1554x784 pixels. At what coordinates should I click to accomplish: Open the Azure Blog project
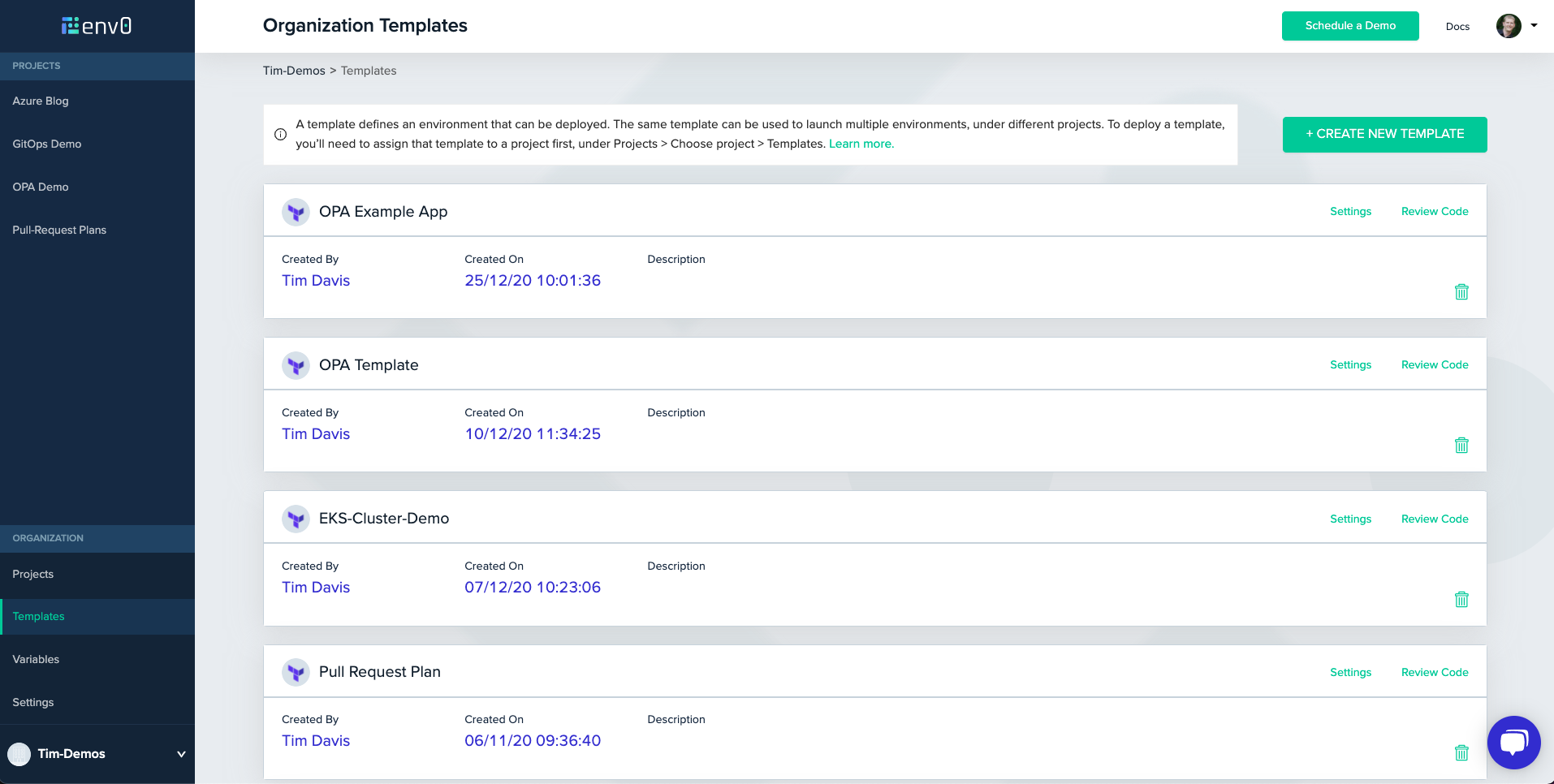point(41,101)
